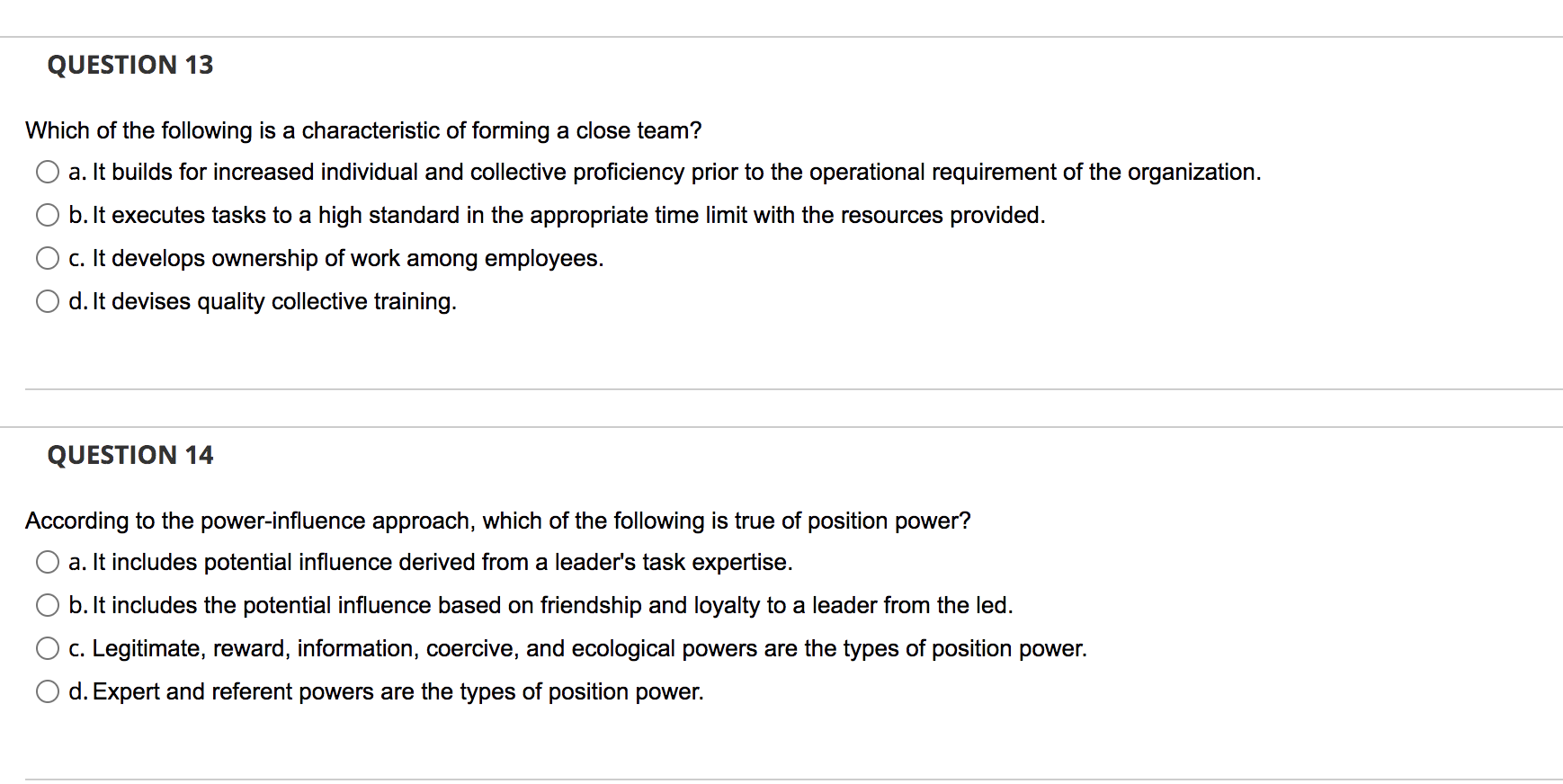Screen dimensions: 1563x784
Task: Select option a for Question 13
Action: point(48,172)
